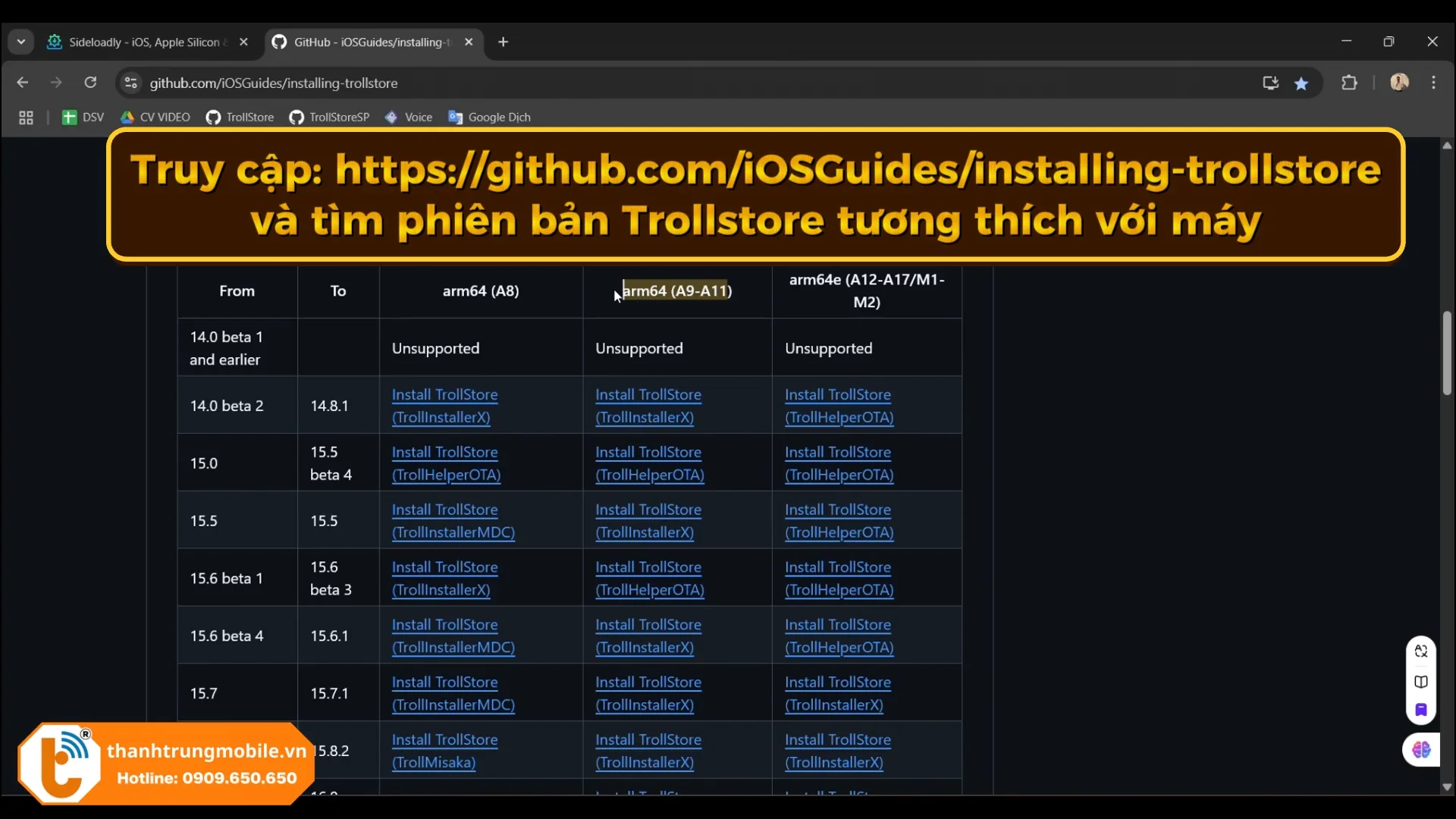1456x819 pixels.
Task: Open a new browser tab
Action: click(504, 42)
